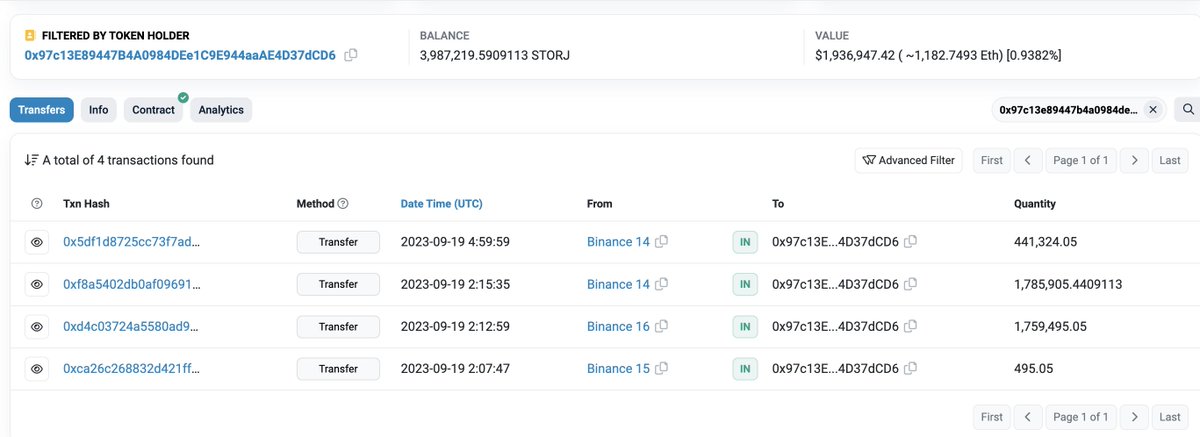Open the Analytics tab
This screenshot has width=1200, height=437.
pyautogui.click(x=221, y=110)
